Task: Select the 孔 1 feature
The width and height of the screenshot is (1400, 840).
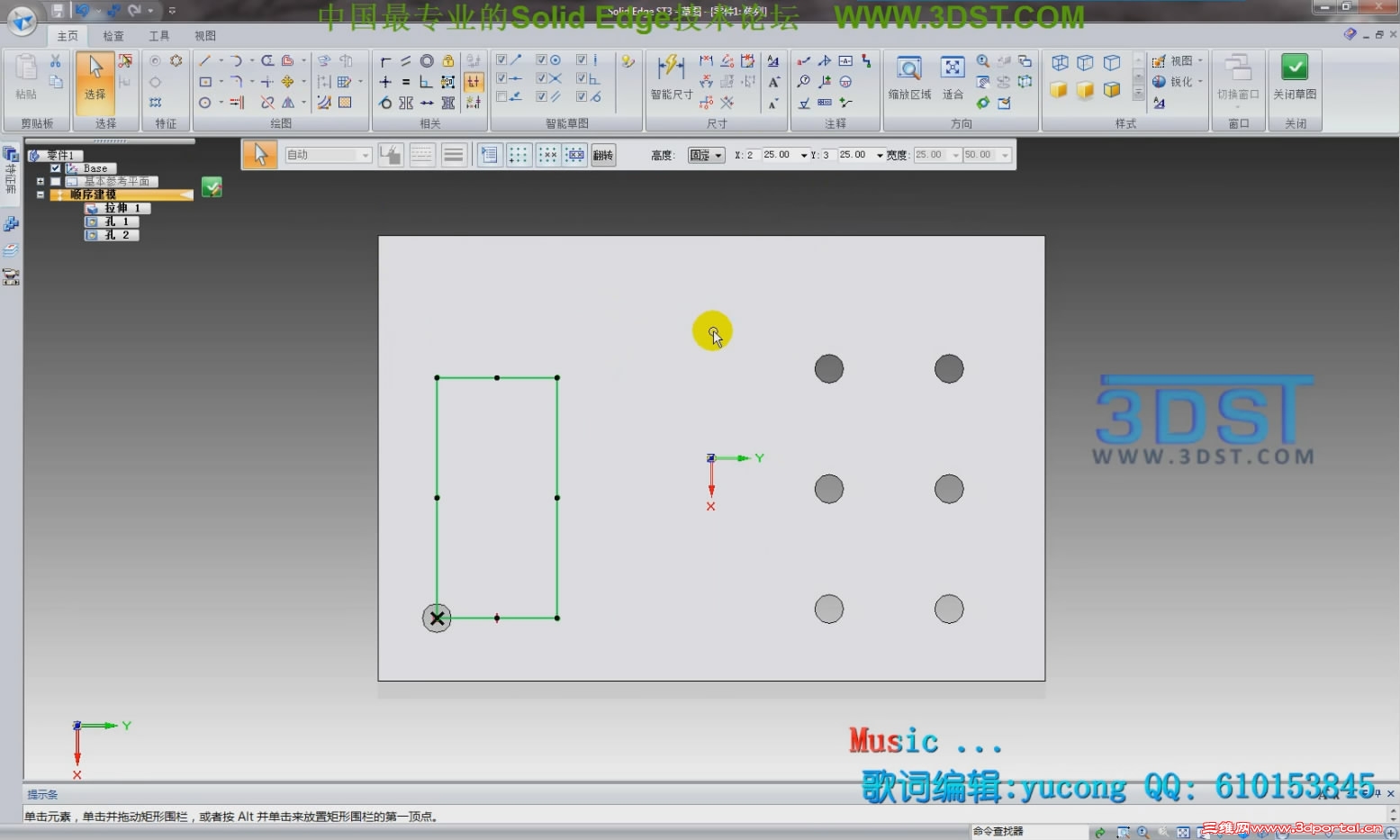Action: [x=113, y=221]
